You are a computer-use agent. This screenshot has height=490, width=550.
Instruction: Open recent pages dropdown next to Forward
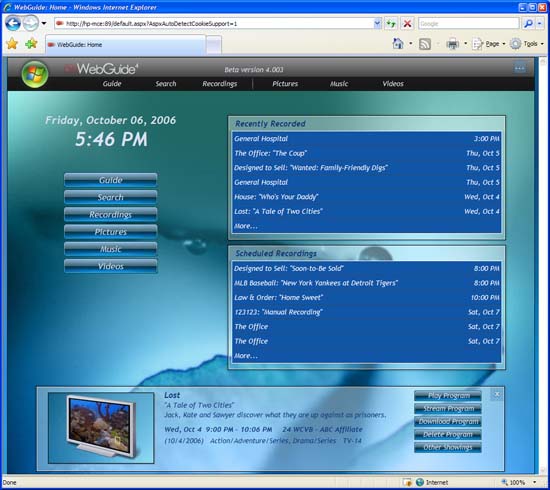(44, 24)
